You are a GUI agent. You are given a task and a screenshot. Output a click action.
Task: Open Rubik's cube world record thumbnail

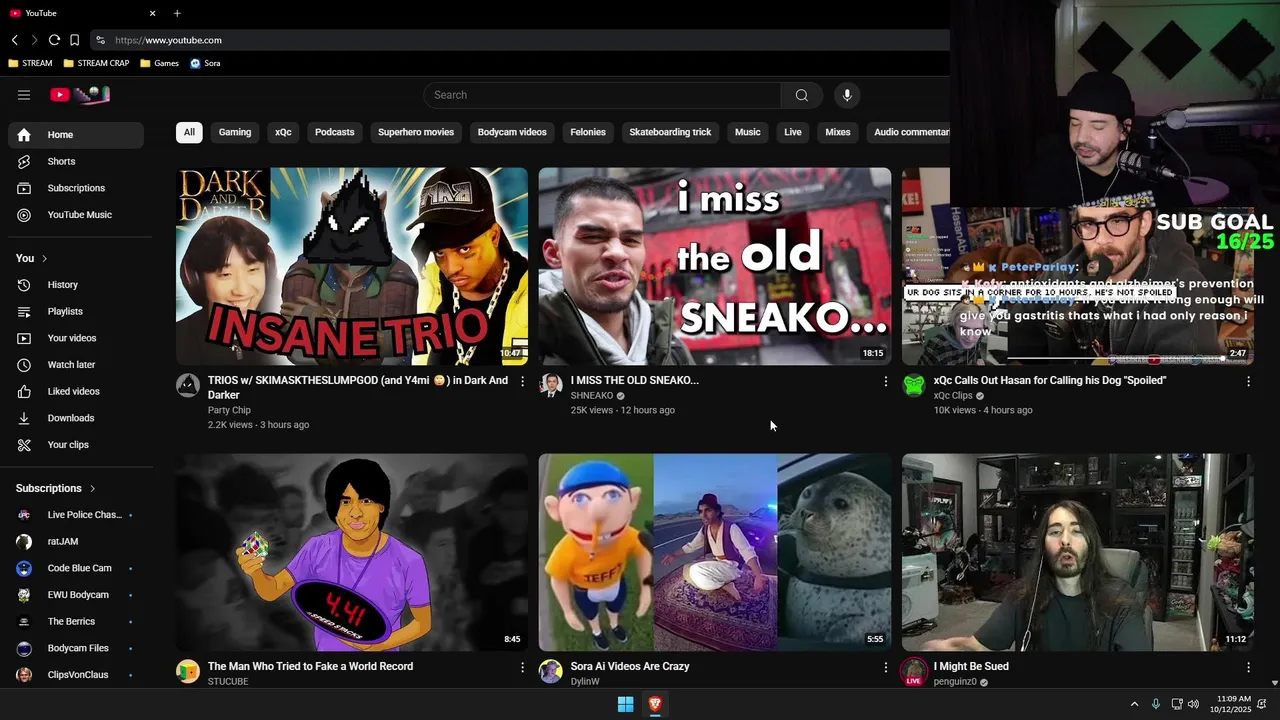tap(352, 552)
